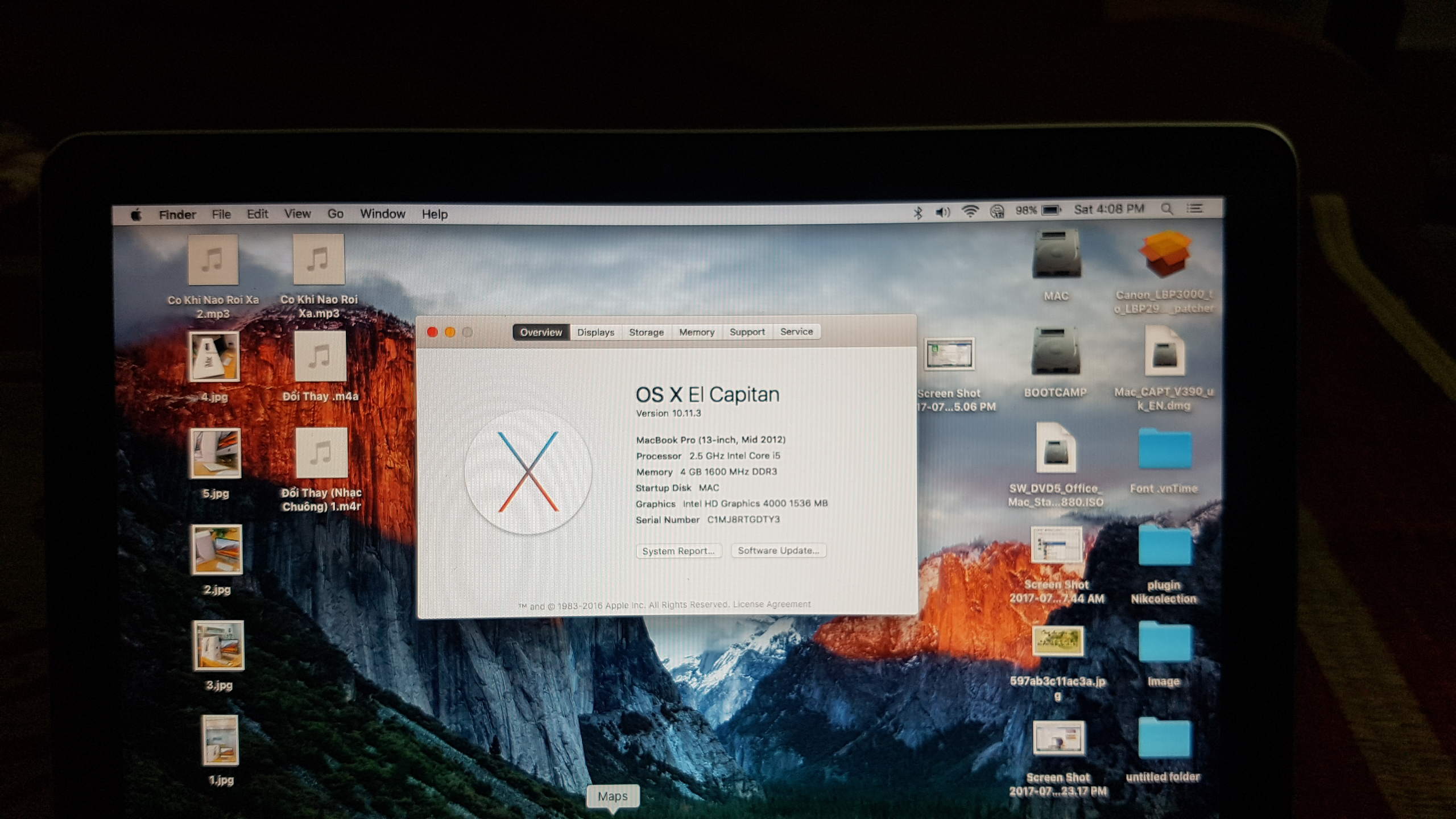
Task: Click serial number C1MJ8RTGDTY3
Action: click(x=743, y=519)
